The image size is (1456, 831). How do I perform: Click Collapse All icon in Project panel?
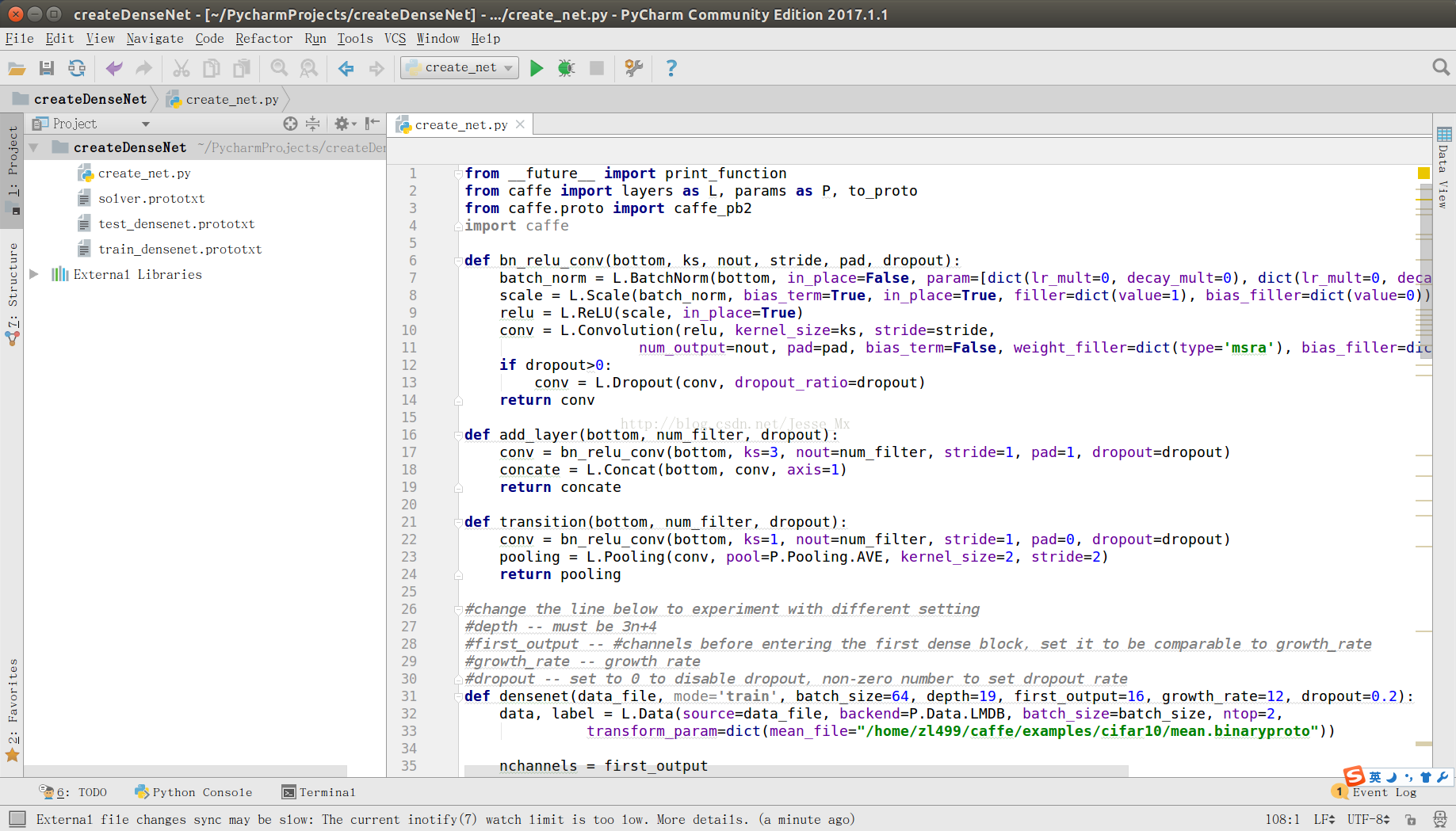[313, 124]
